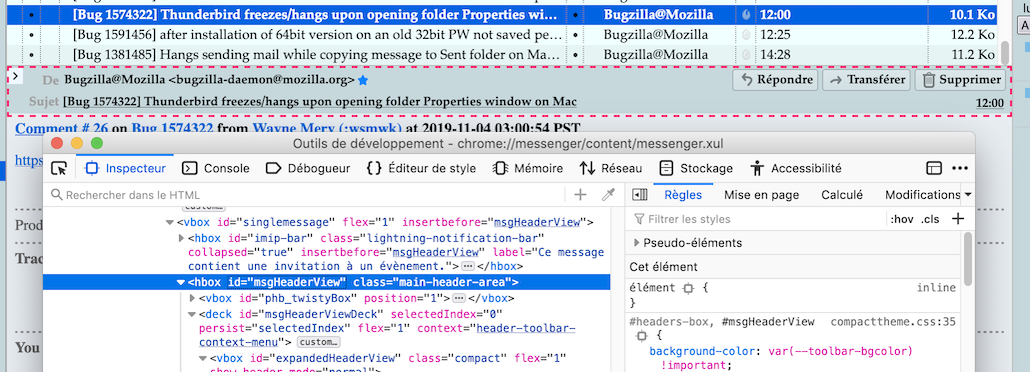Select the hbox msgHeaderView markup row
1030x372 pixels.
[326, 283]
